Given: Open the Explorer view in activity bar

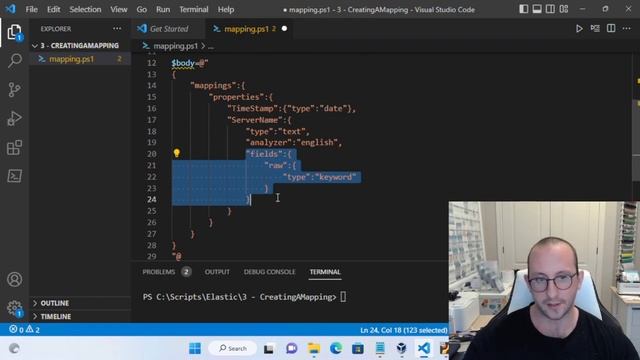Looking at the screenshot, I should pyautogui.click(x=14, y=32).
